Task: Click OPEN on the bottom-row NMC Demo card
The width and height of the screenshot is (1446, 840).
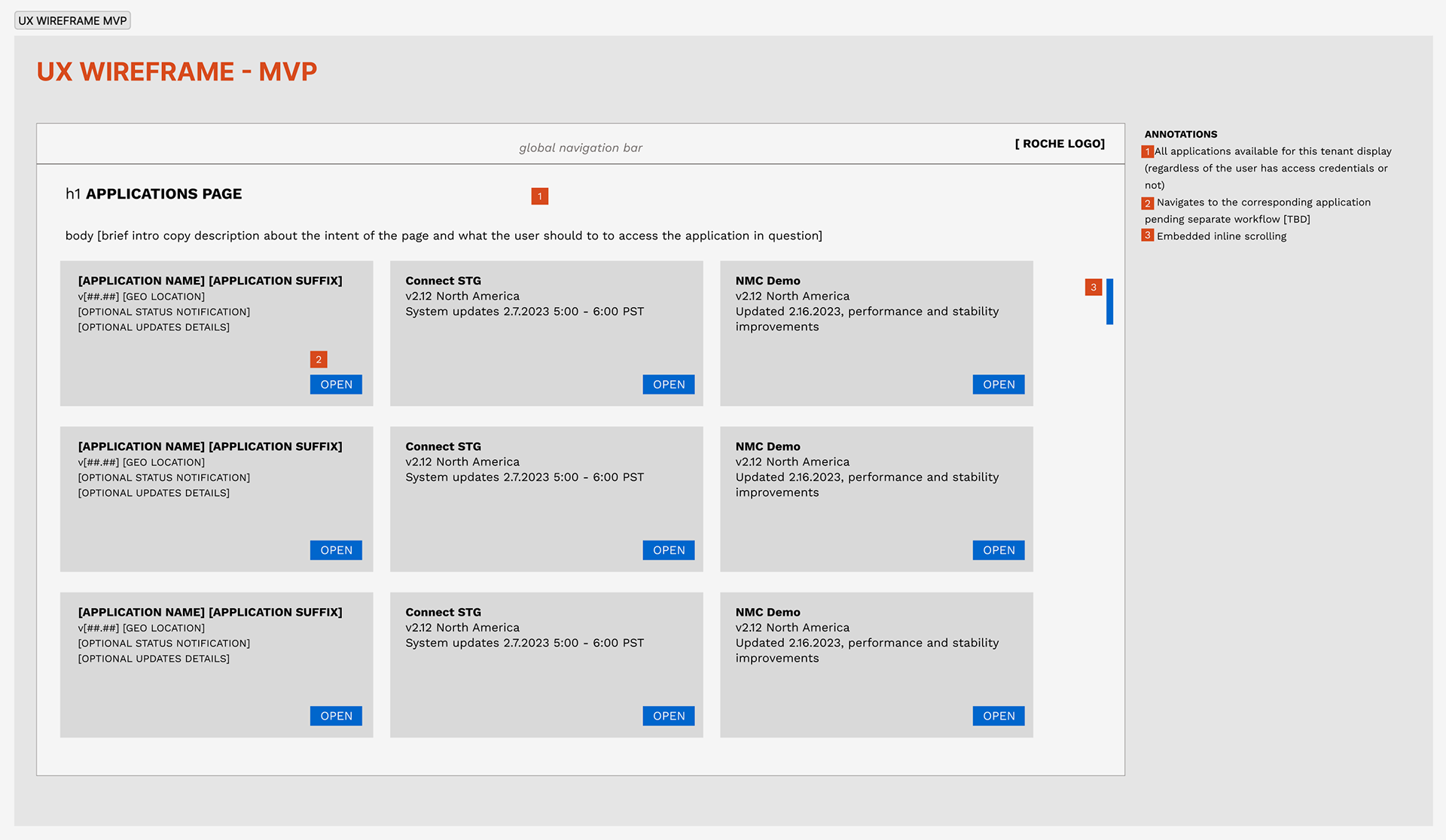Action: (x=999, y=716)
